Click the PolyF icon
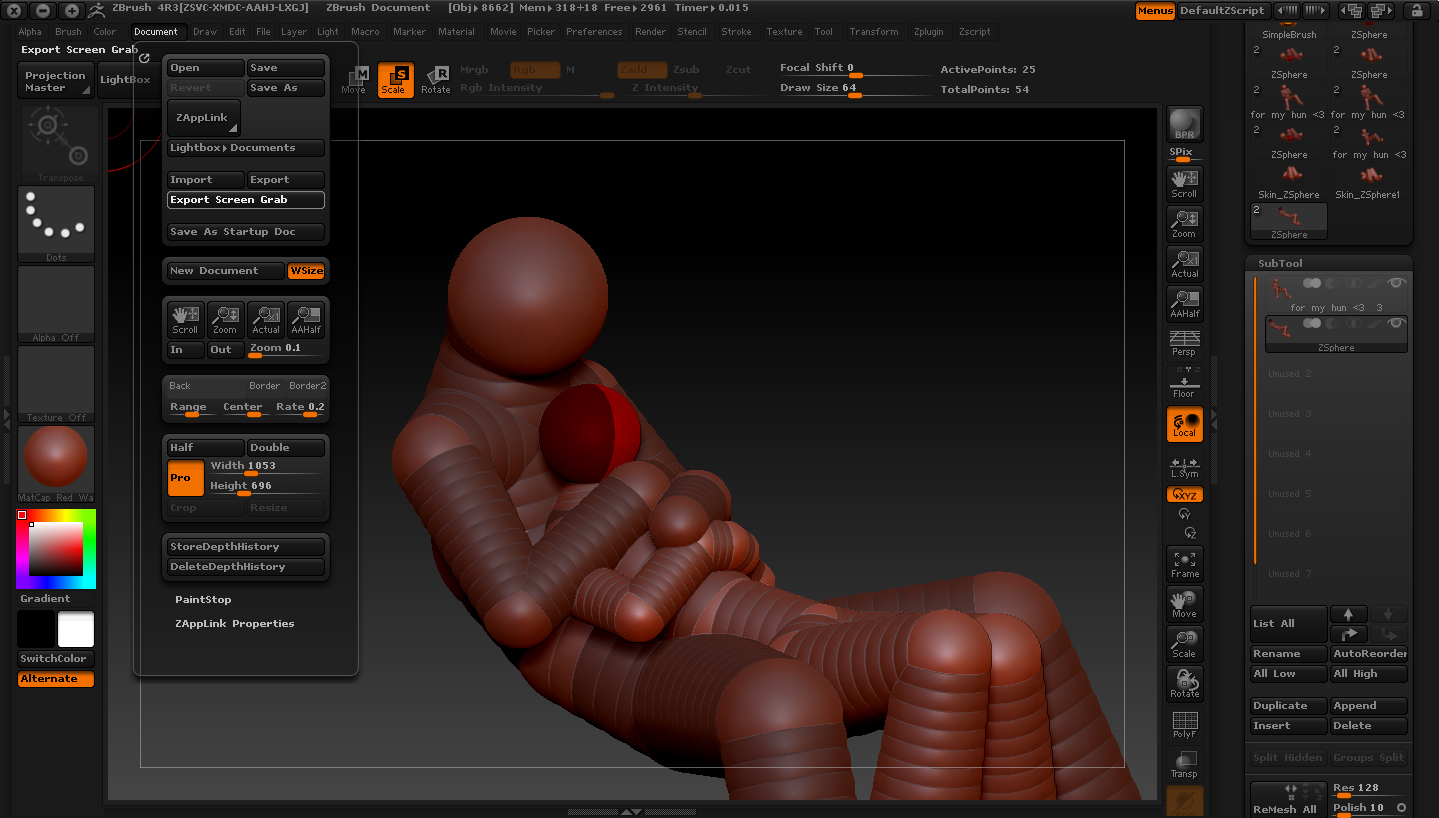This screenshot has height=818, width=1439. [1184, 725]
